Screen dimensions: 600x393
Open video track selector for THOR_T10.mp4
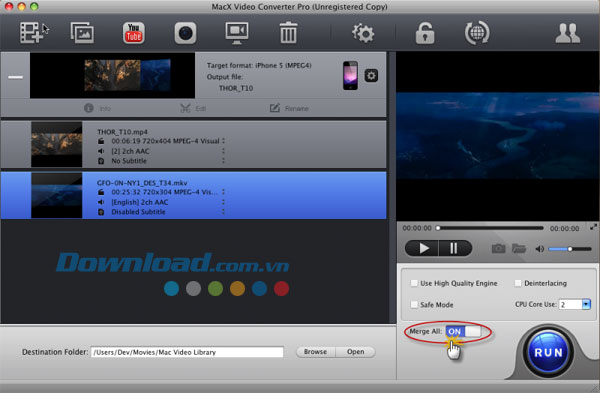pyautogui.click(x=223, y=141)
